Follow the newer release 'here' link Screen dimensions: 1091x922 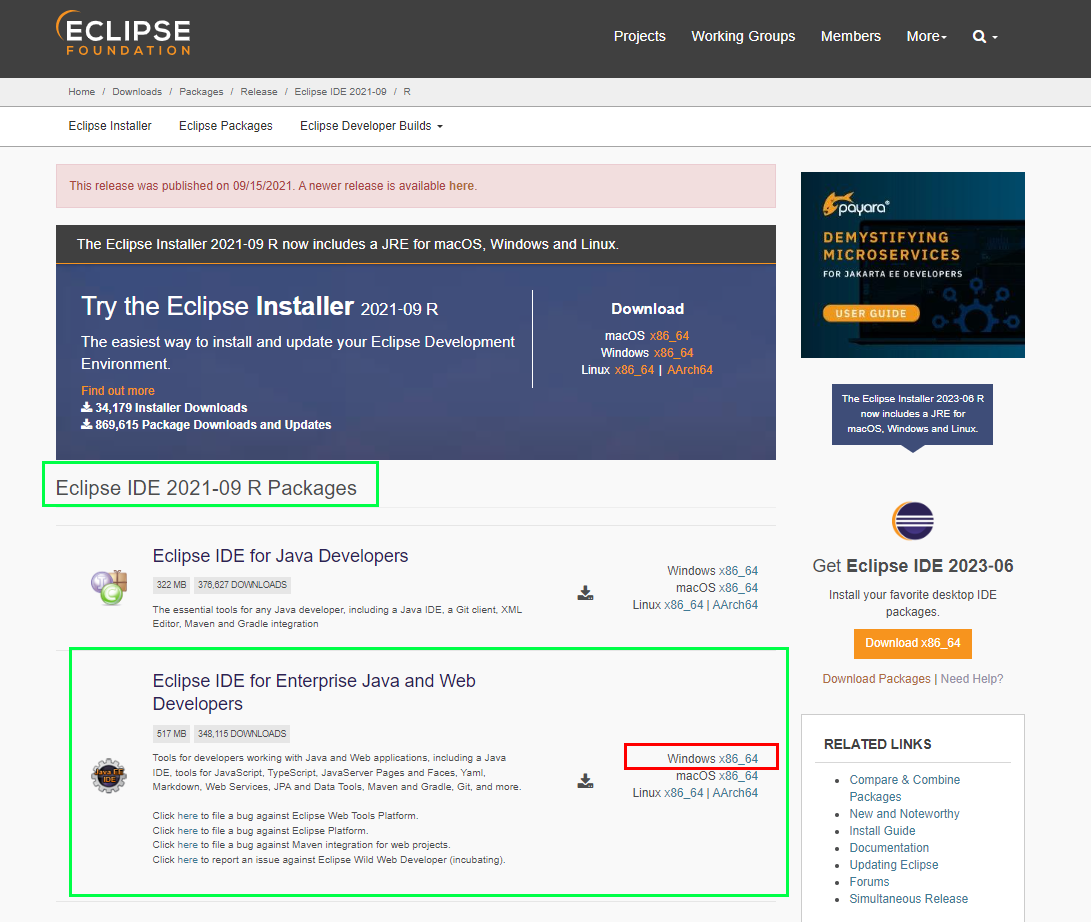point(461,186)
